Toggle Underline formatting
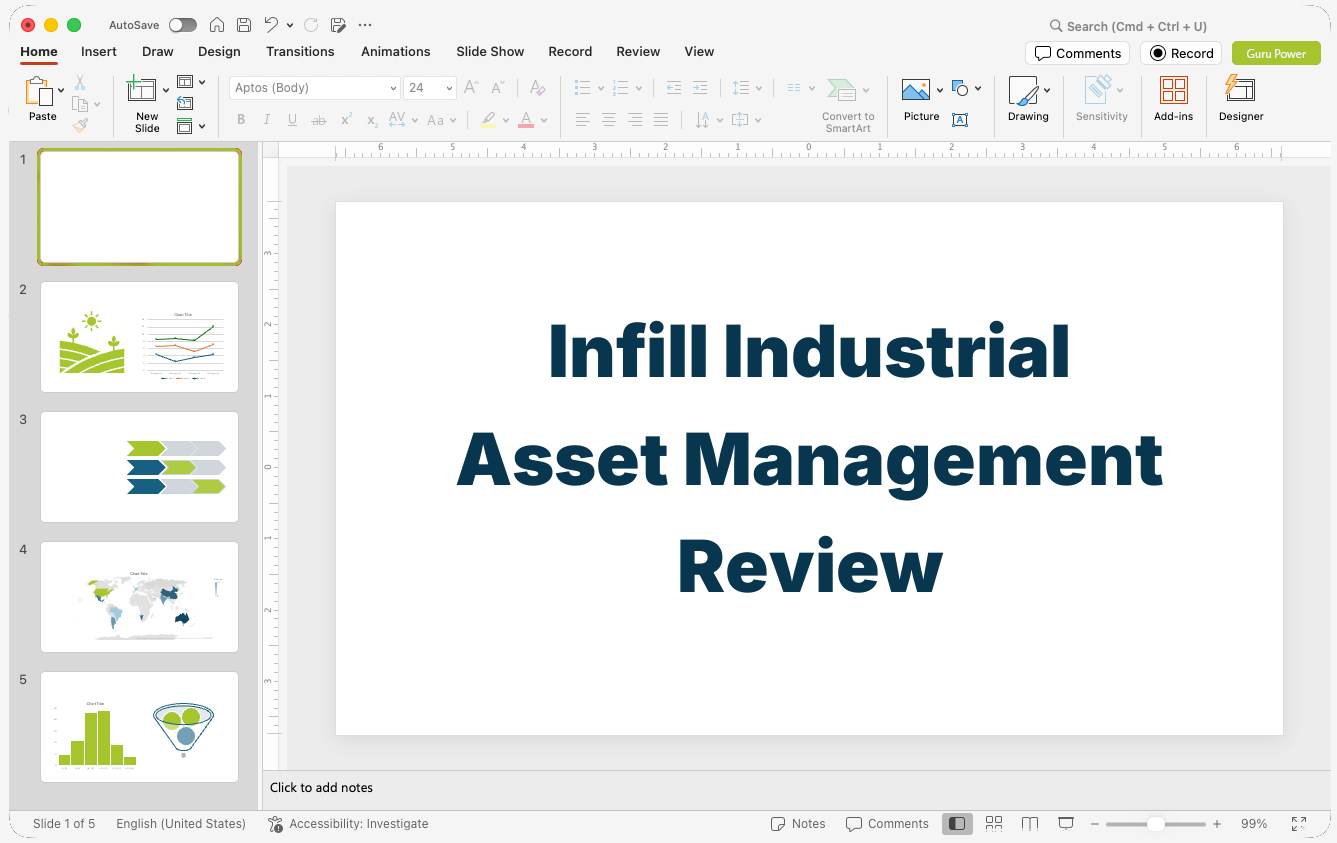 pyautogui.click(x=292, y=120)
